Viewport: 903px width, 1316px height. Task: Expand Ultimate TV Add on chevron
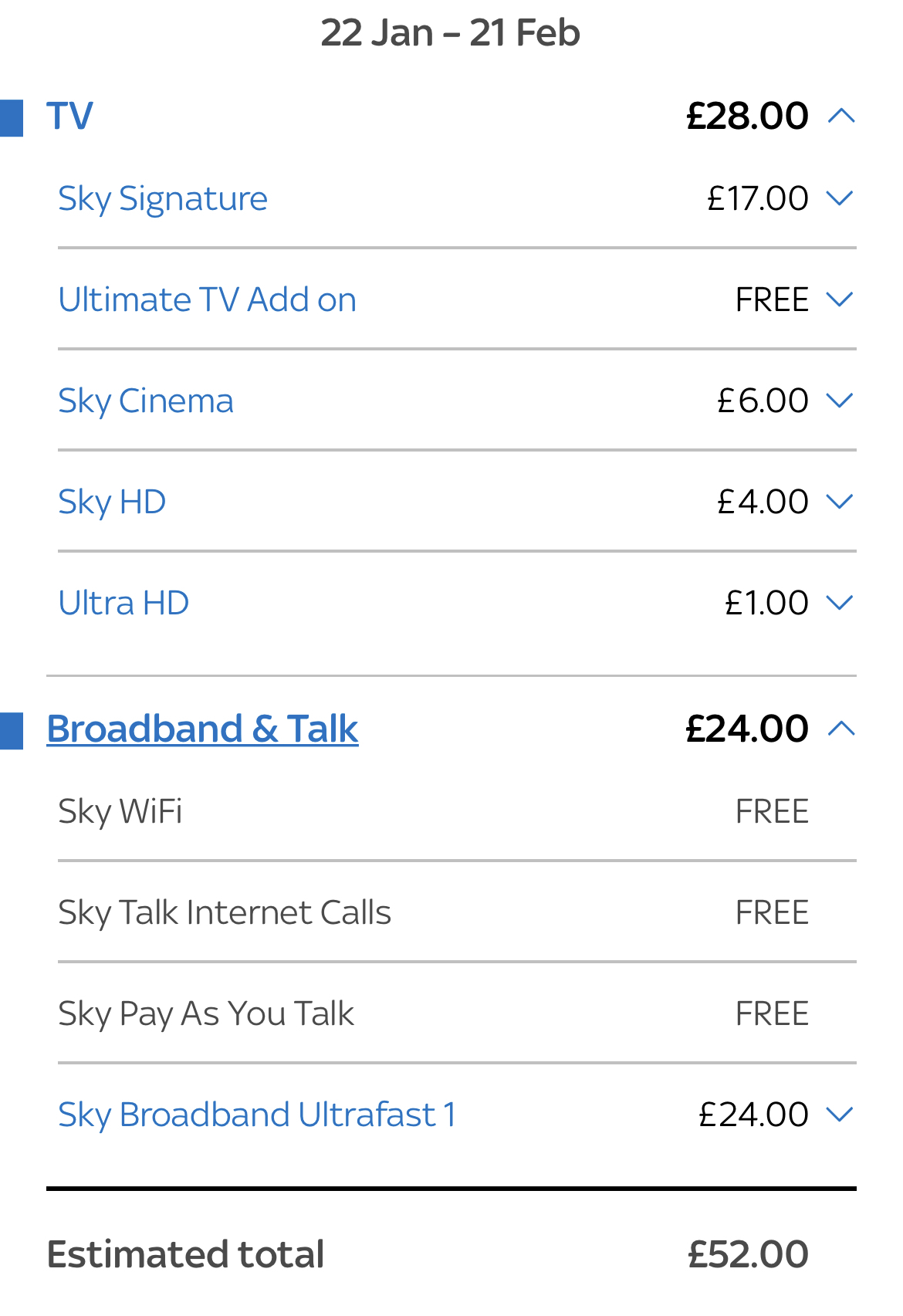pyautogui.click(x=840, y=299)
